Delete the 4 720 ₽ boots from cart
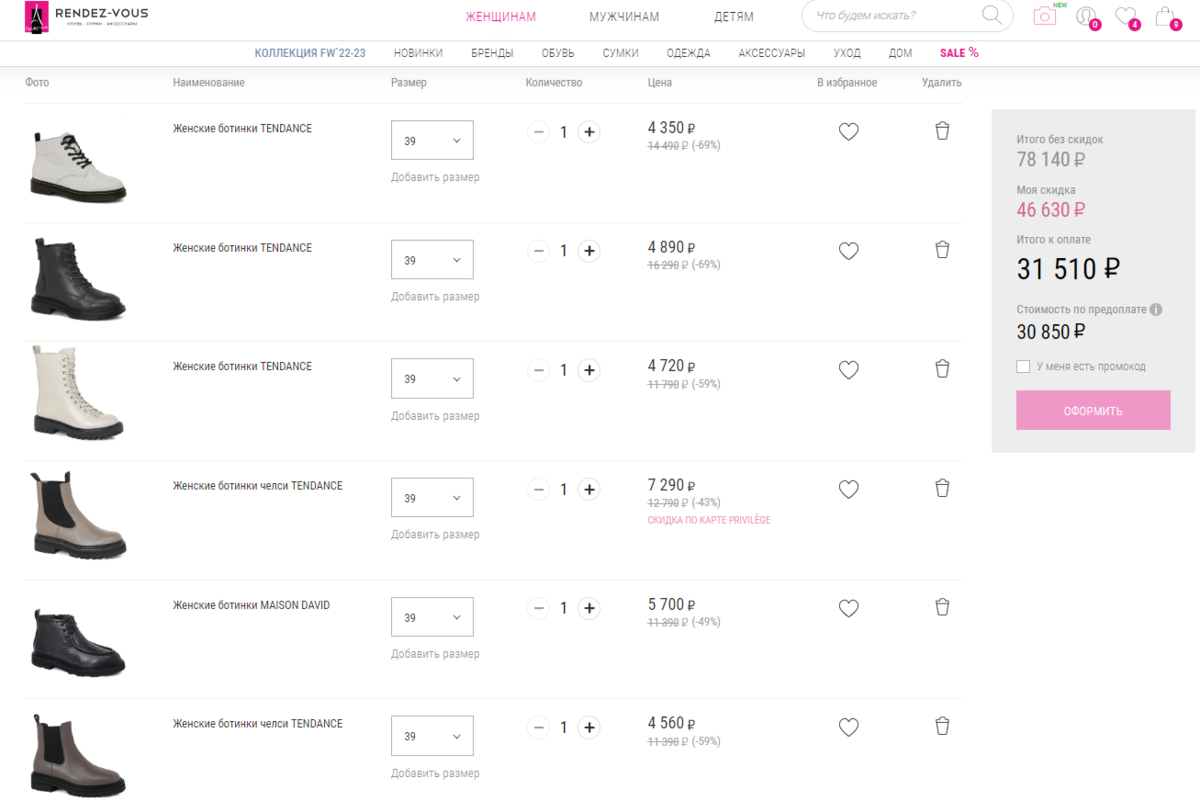Image resolution: width=1200 pixels, height=812 pixels. point(942,369)
